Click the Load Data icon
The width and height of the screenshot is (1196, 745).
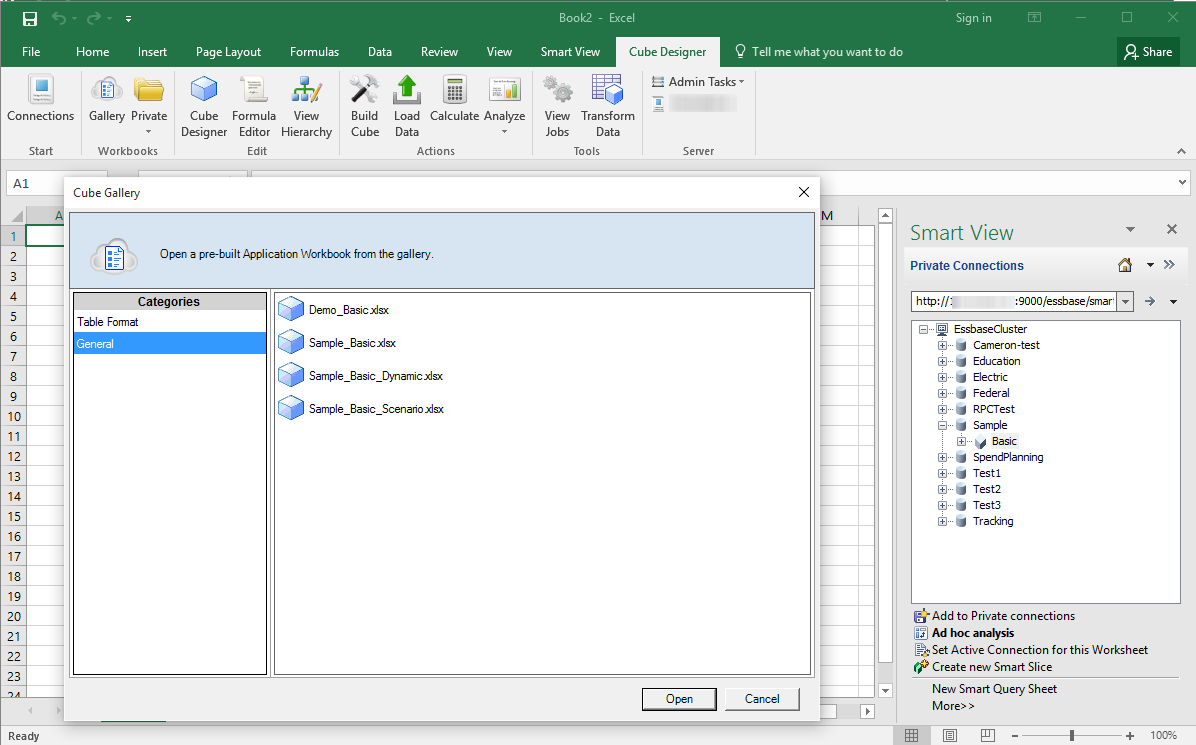click(407, 107)
